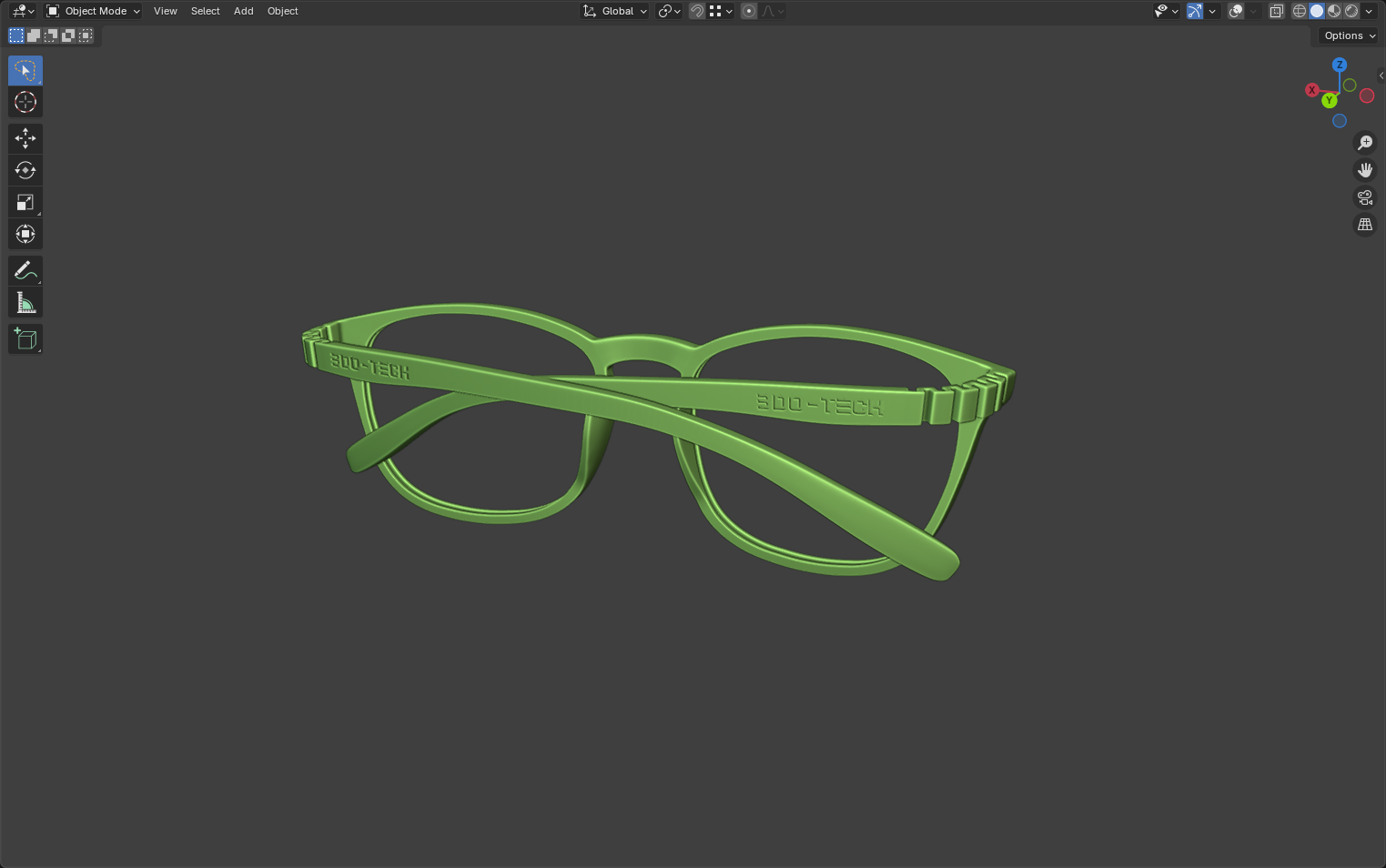
Task: Click the Z axis on navigation gizmo
Action: click(x=1339, y=65)
